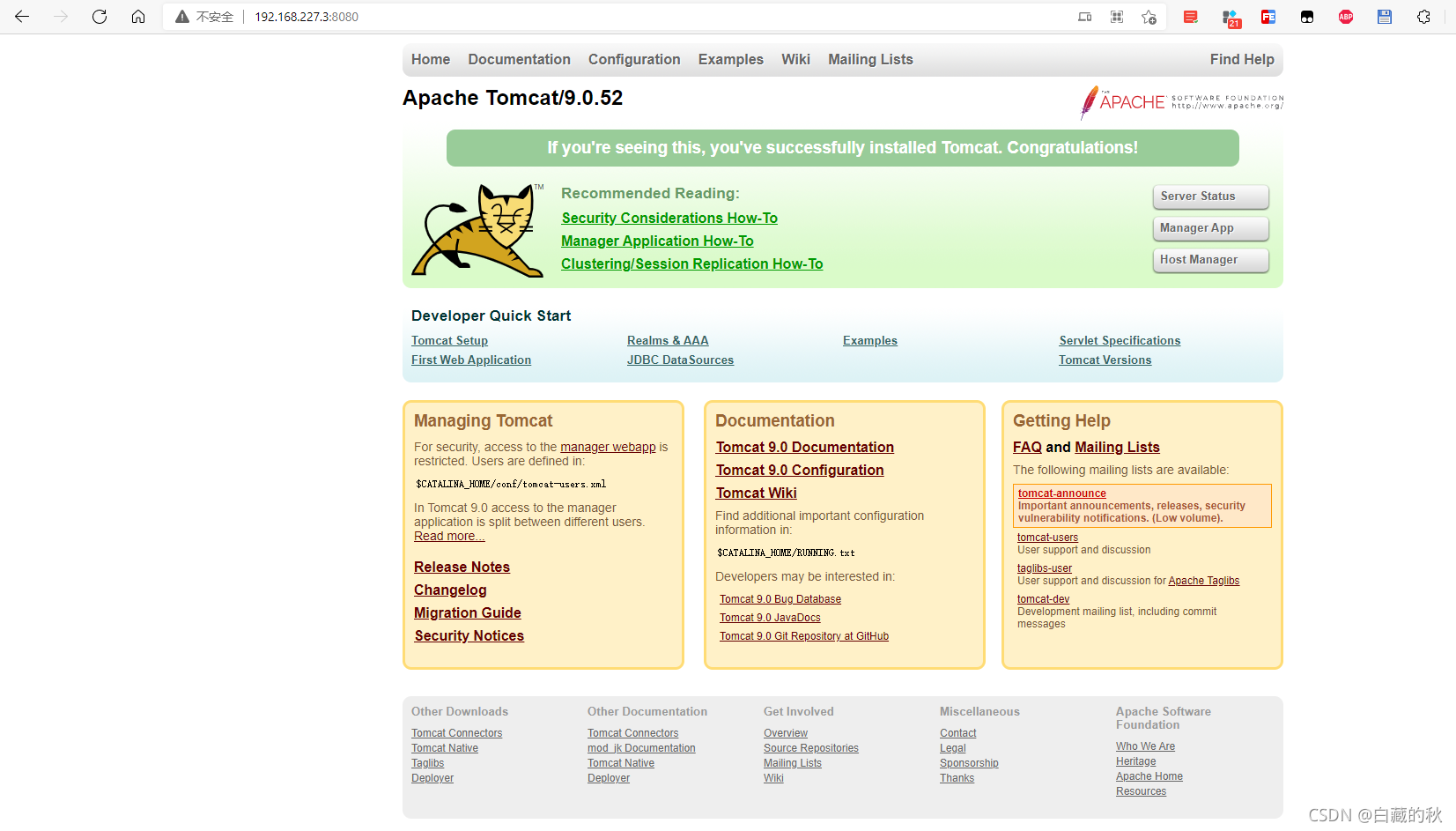The height and width of the screenshot is (831, 1456).
Task: Open Migration Guide link
Action: click(x=468, y=612)
